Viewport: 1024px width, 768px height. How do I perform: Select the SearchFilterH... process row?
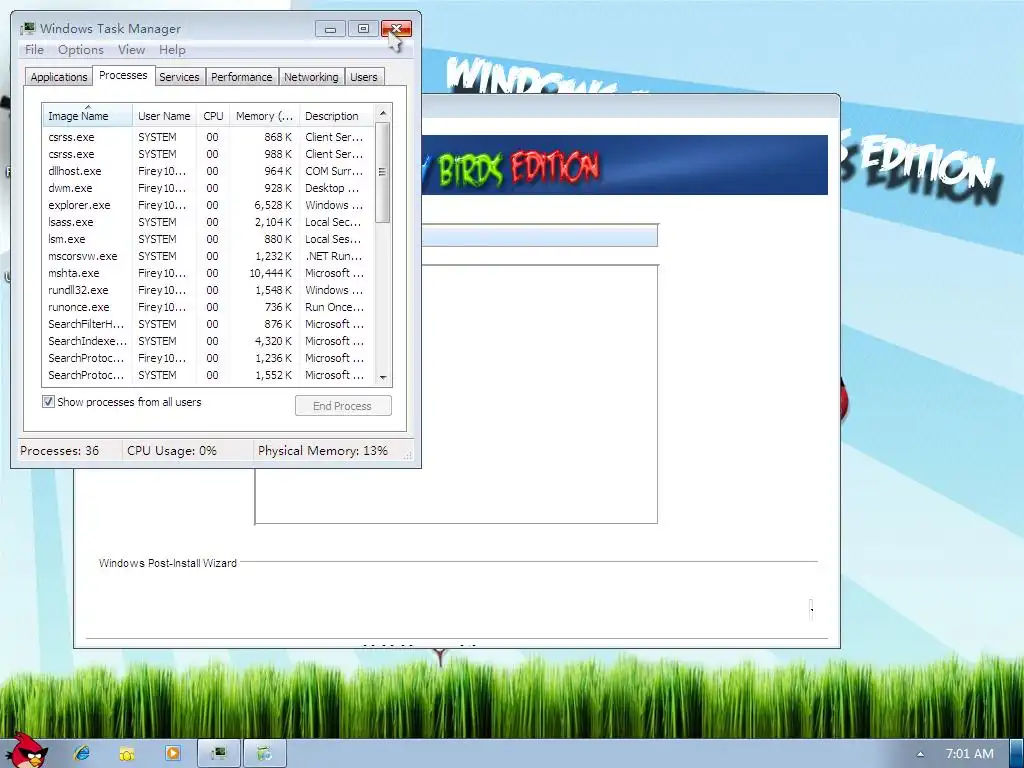click(x=208, y=324)
